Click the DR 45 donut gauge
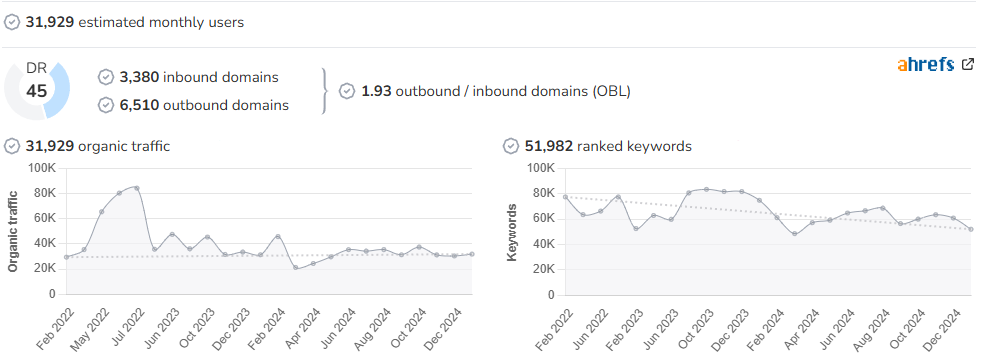The width and height of the screenshot is (986, 363). (x=36, y=90)
